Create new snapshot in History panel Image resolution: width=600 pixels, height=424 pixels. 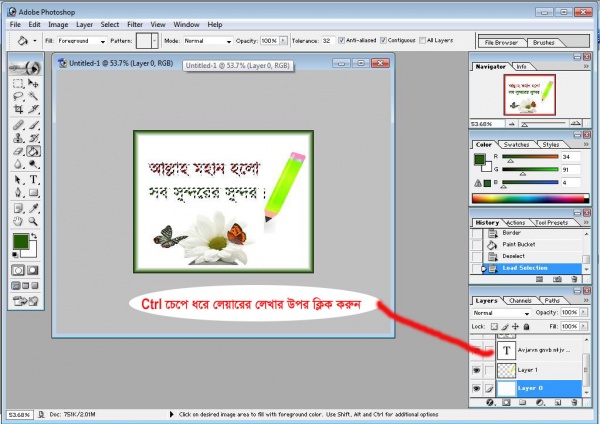[558, 279]
